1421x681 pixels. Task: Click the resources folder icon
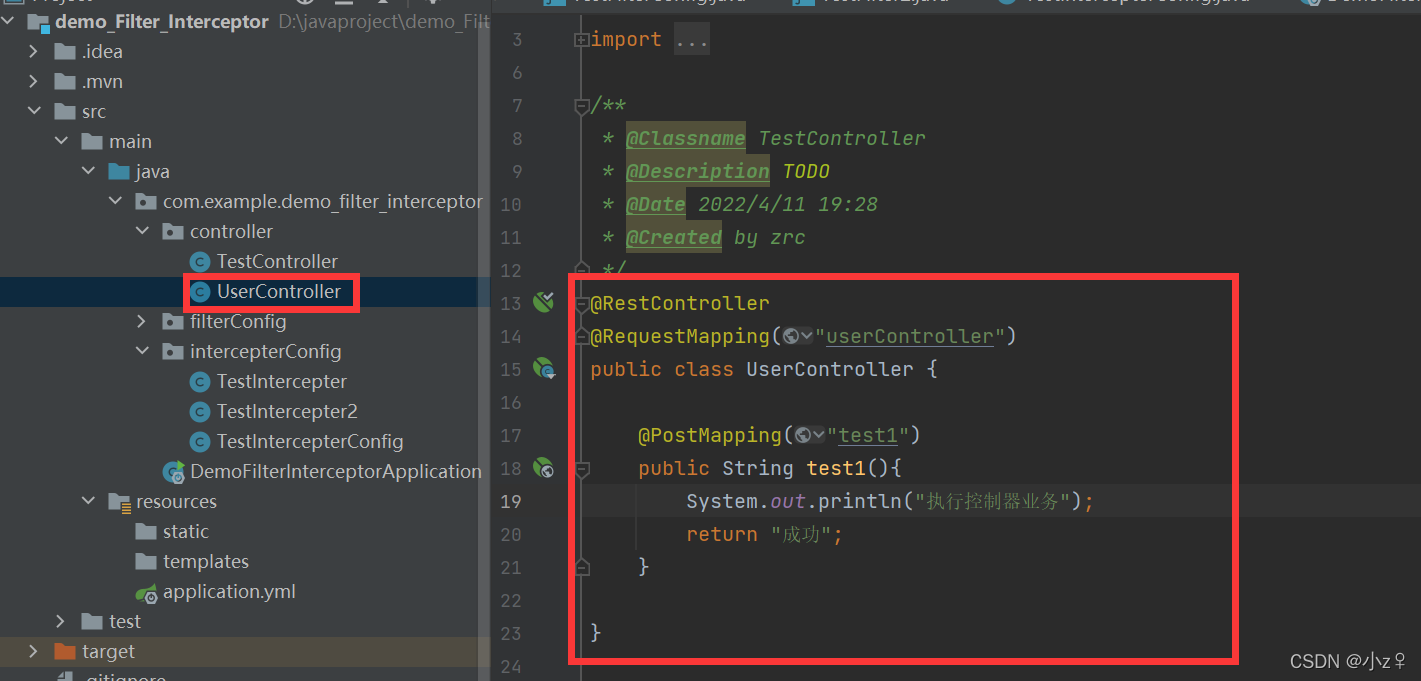click(119, 502)
